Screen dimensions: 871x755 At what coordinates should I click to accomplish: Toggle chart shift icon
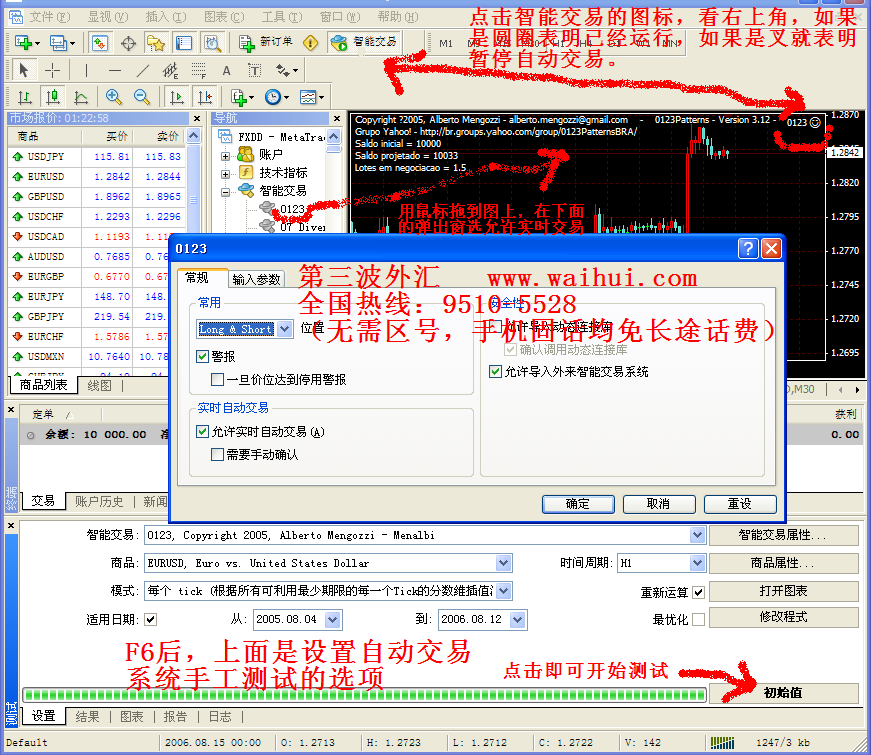coord(205,98)
